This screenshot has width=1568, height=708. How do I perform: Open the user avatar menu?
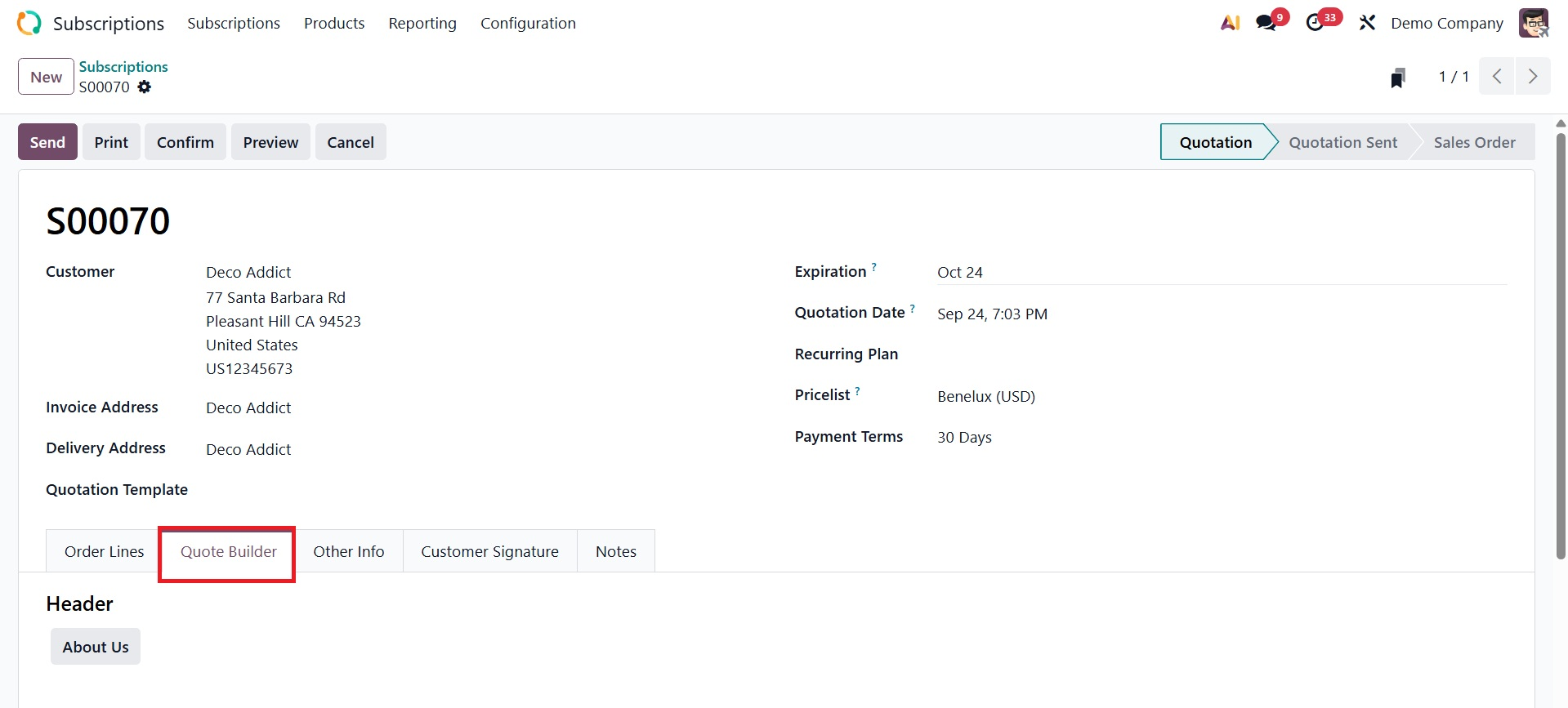[x=1533, y=23]
